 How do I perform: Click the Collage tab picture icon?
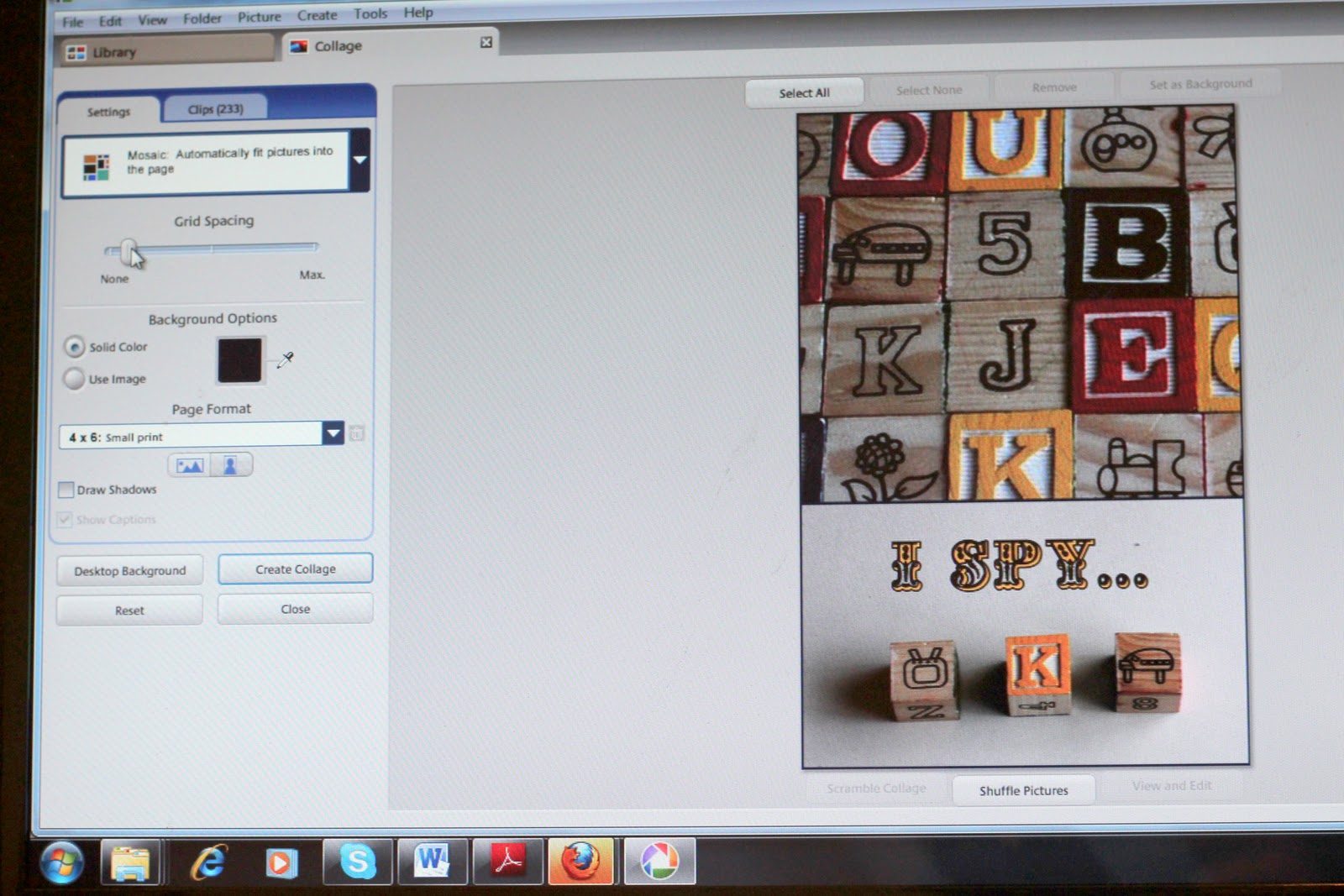coord(298,47)
